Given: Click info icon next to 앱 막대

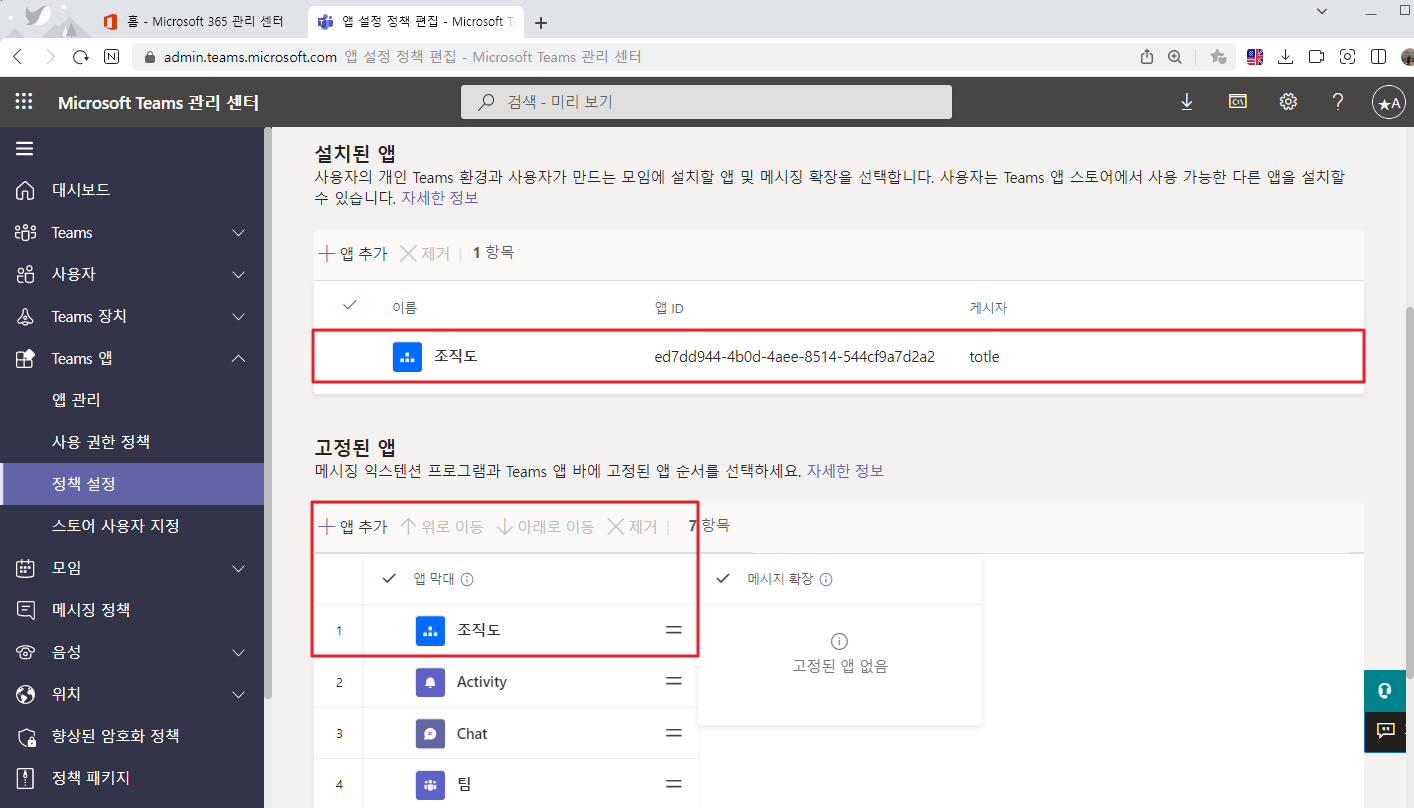Looking at the screenshot, I should (467, 579).
